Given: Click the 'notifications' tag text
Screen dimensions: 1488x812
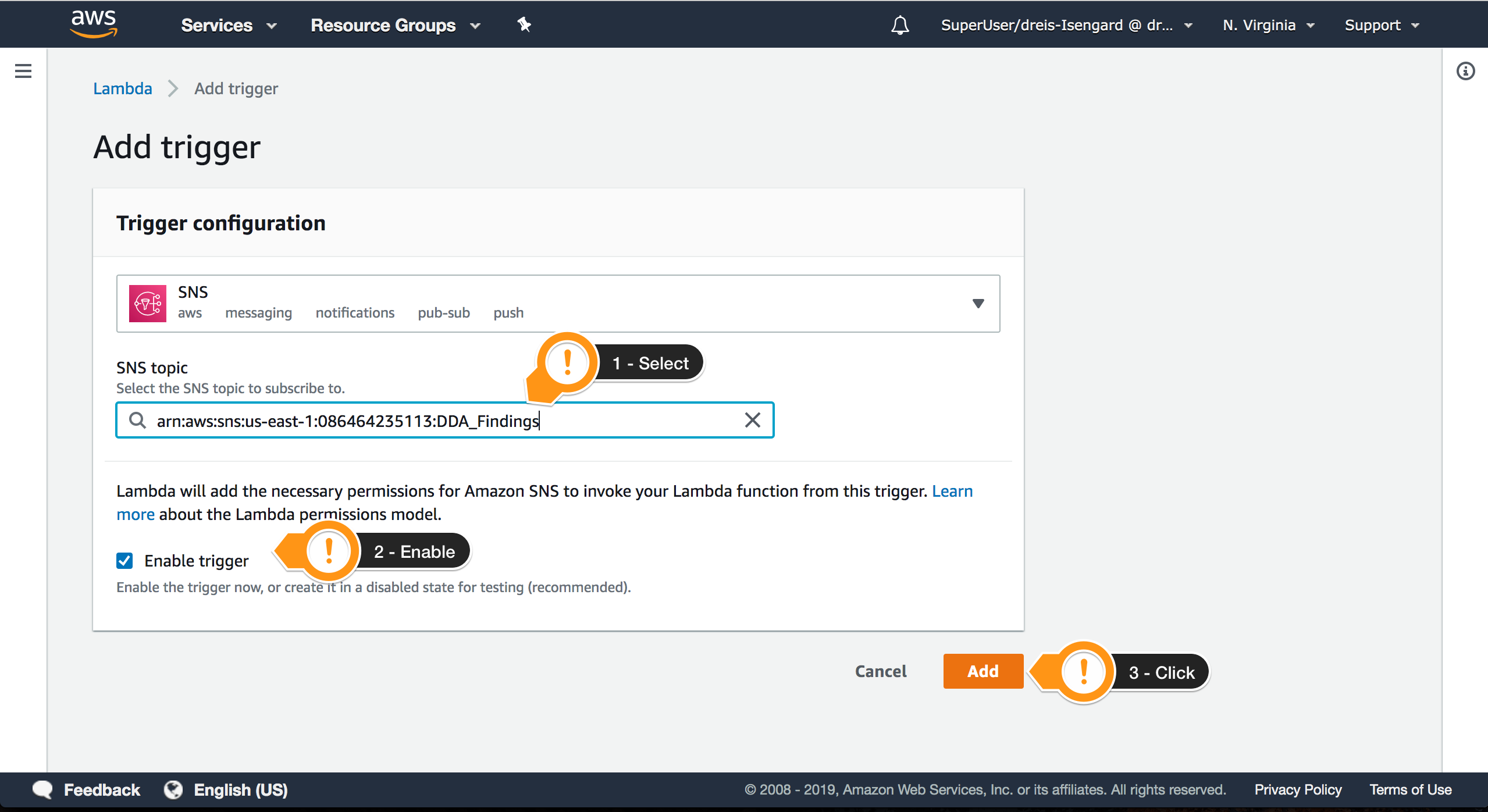Looking at the screenshot, I should click(x=355, y=313).
